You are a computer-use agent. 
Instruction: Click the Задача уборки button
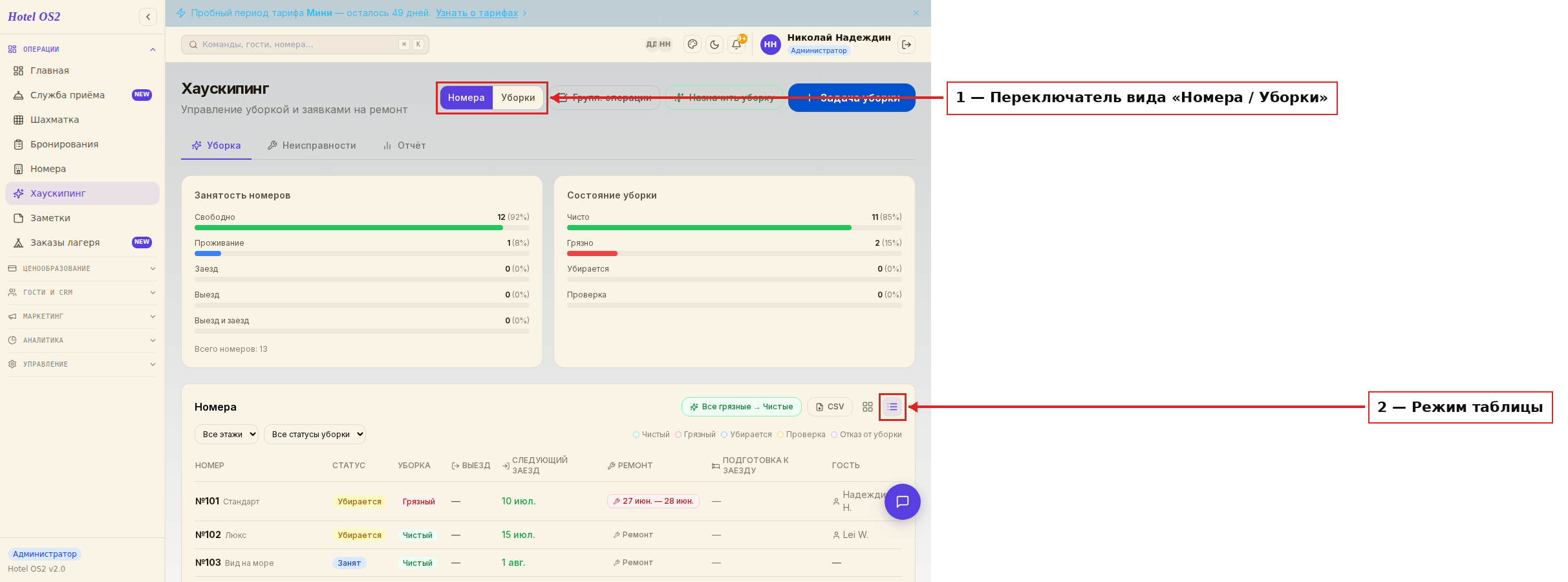click(852, 98)
